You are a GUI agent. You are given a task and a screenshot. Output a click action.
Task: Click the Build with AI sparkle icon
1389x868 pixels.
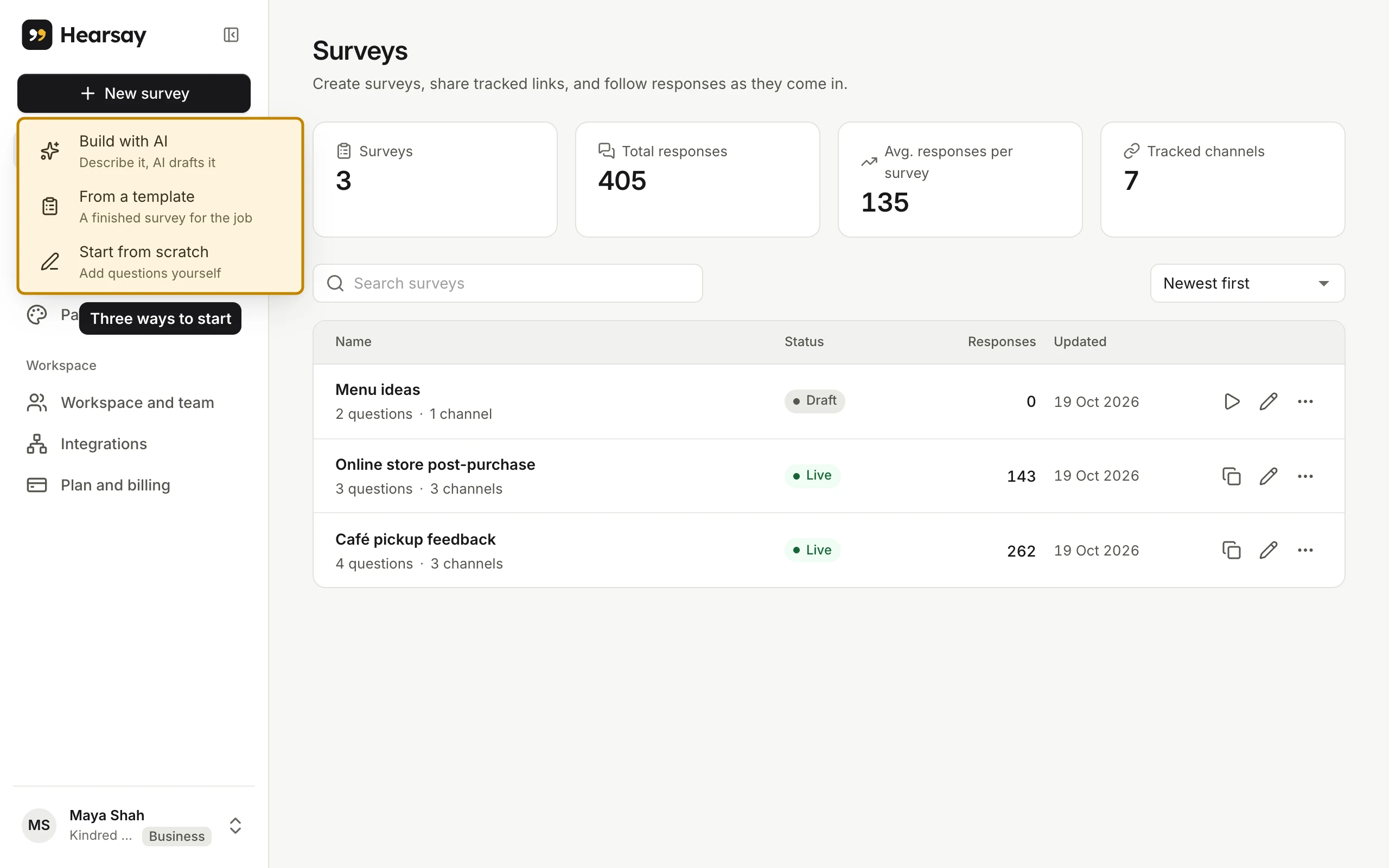[50, 151]
